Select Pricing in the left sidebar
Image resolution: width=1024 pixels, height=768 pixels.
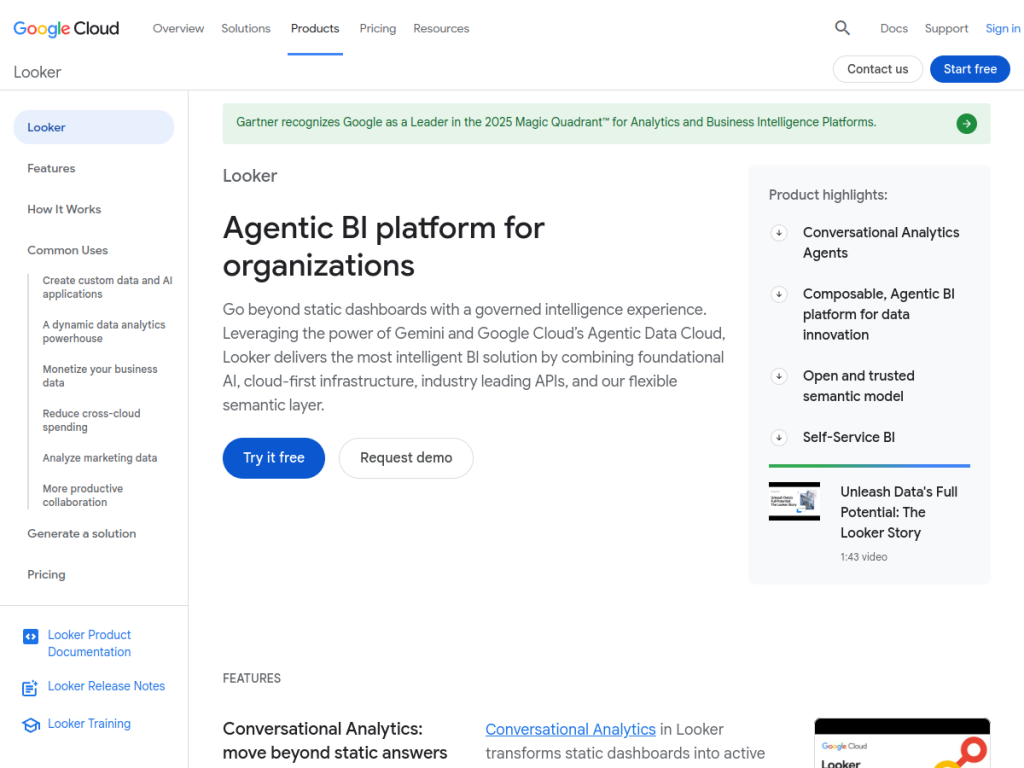point(46,575)
